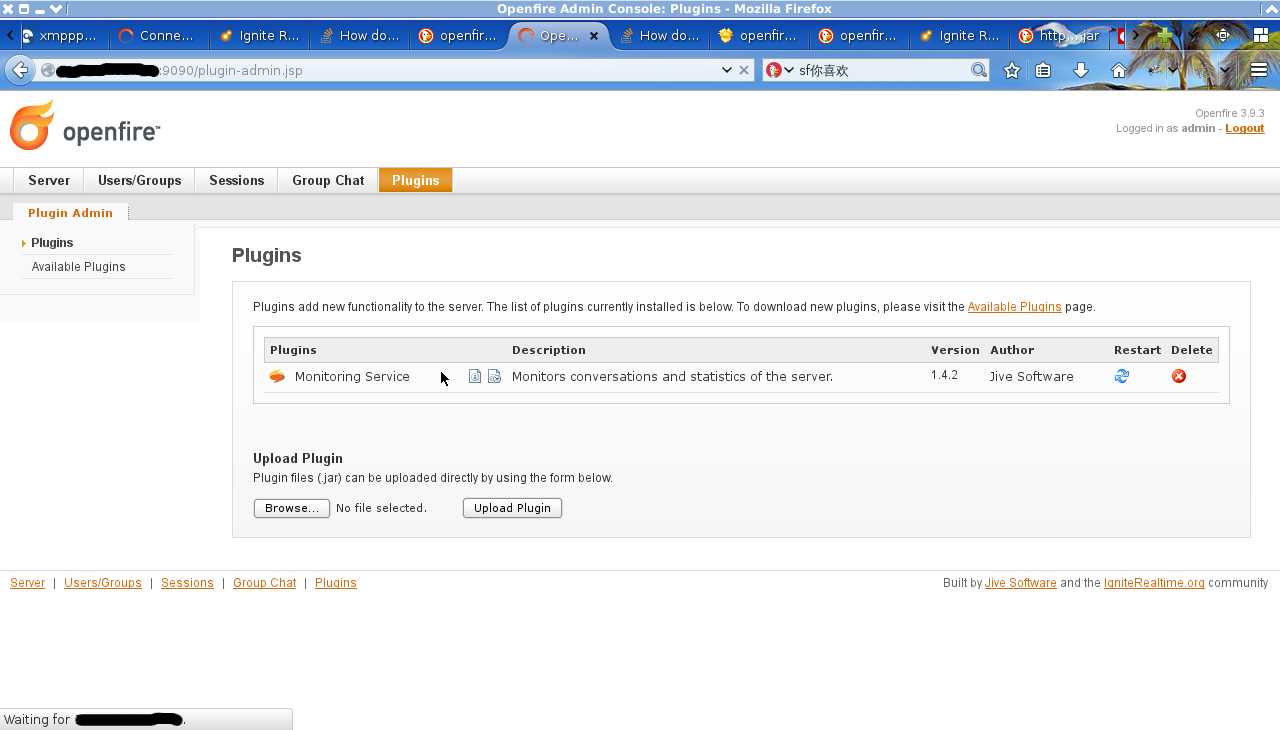Restart the Monitoring Service plugin
Image resolution: width=1280 pixels, height=730 pixels.
tap(1122, 376)
